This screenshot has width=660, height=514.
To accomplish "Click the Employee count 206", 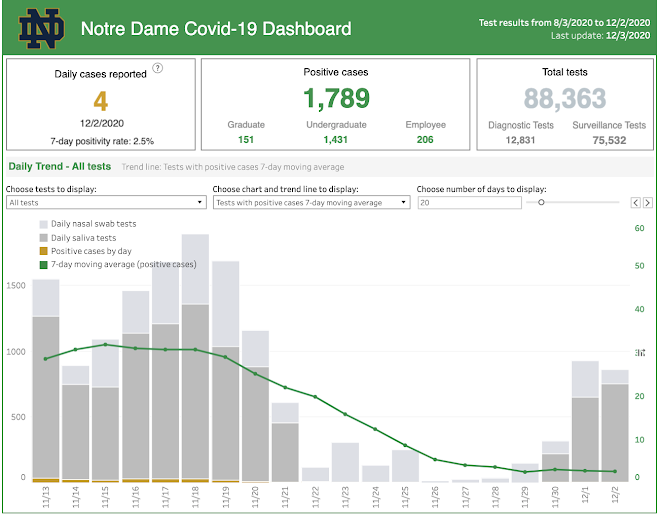I will 425,140.
